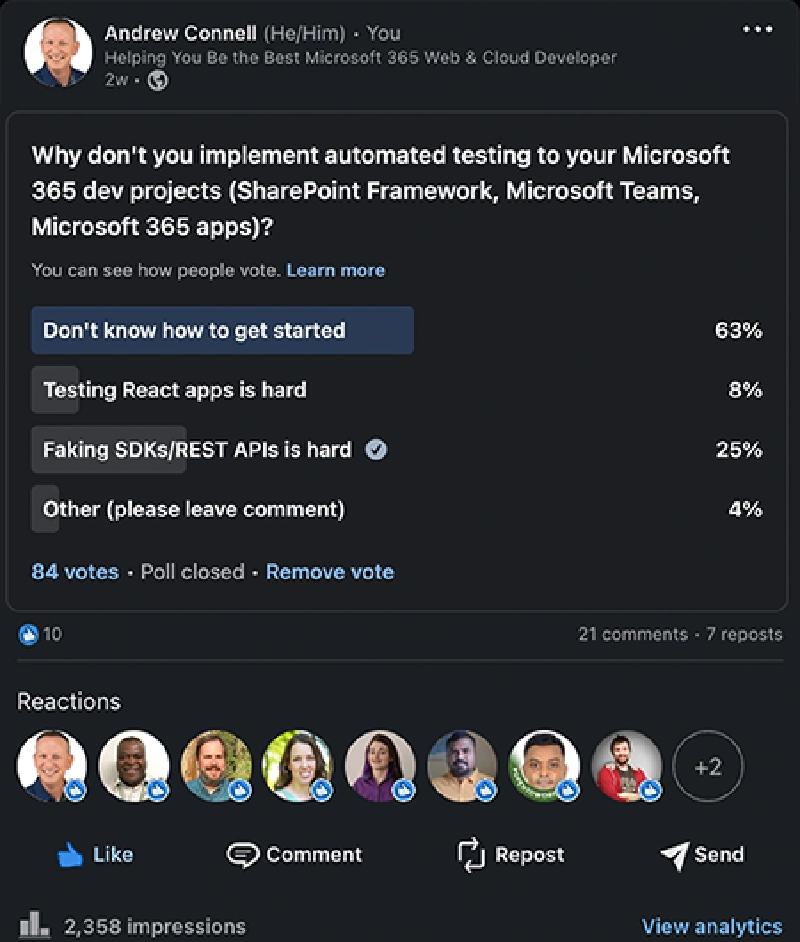Click the checkmark on 'Faking SDKs/REST APIs is hard'
The image size is (800, 942).
click(x=374, y=450)
